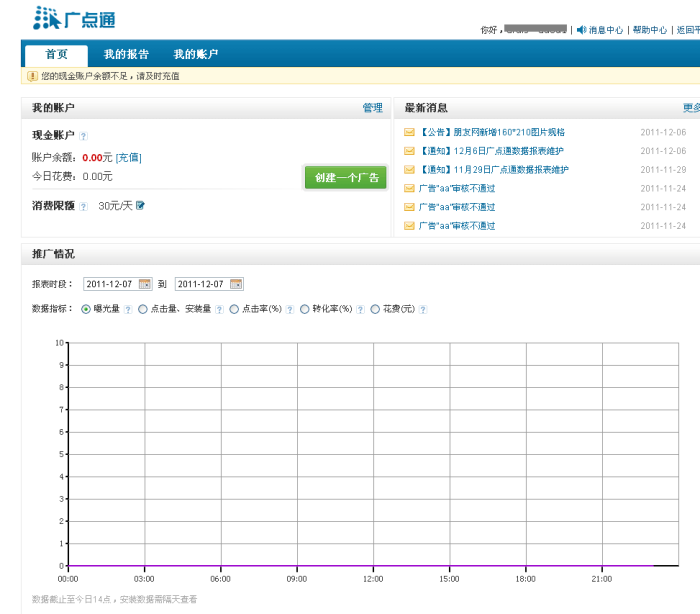Click the 充值 link
This screenshot has width=700, height=614.
(129, 157)
